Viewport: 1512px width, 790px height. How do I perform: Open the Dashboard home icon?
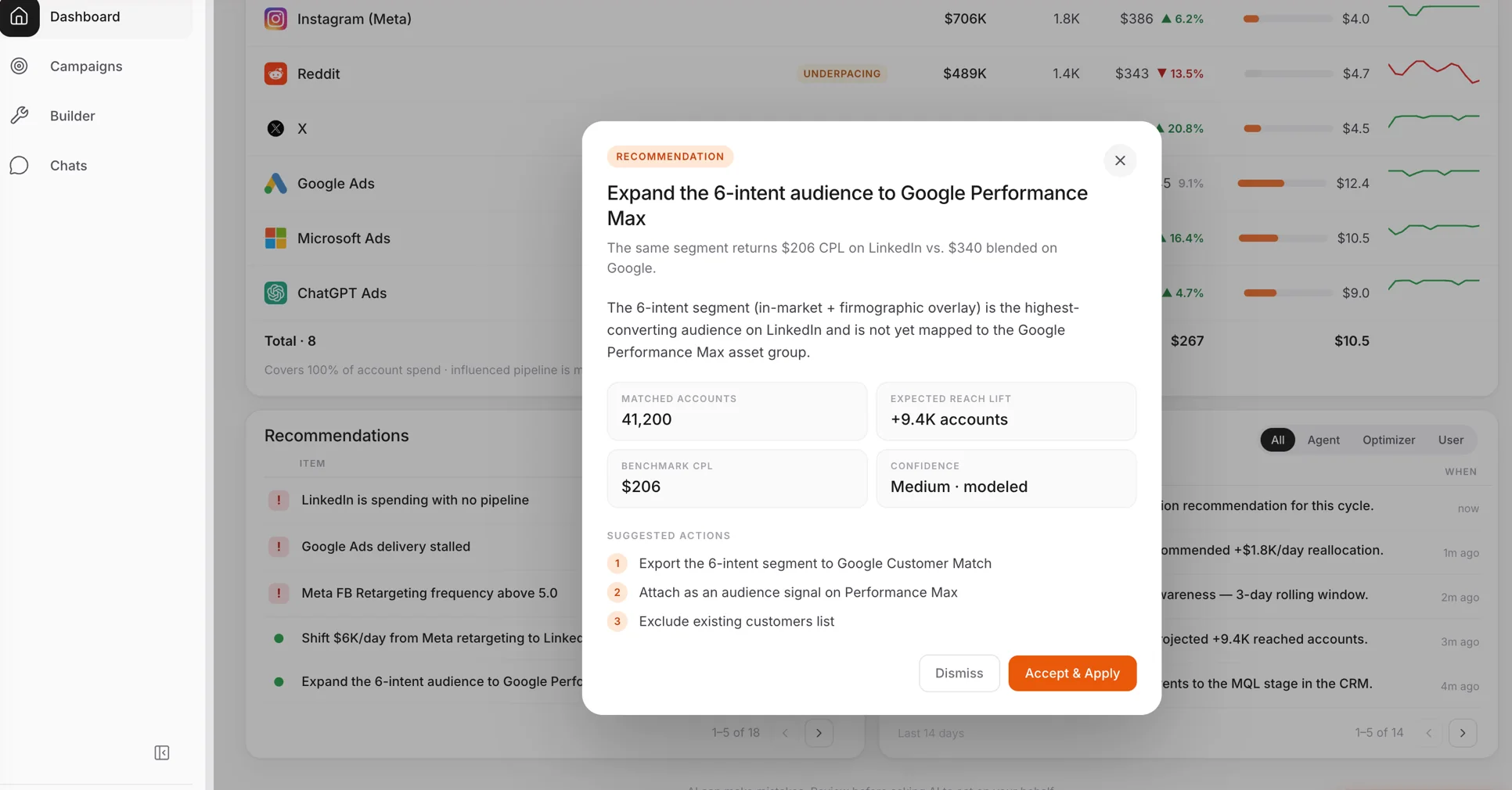pos(19,16)
